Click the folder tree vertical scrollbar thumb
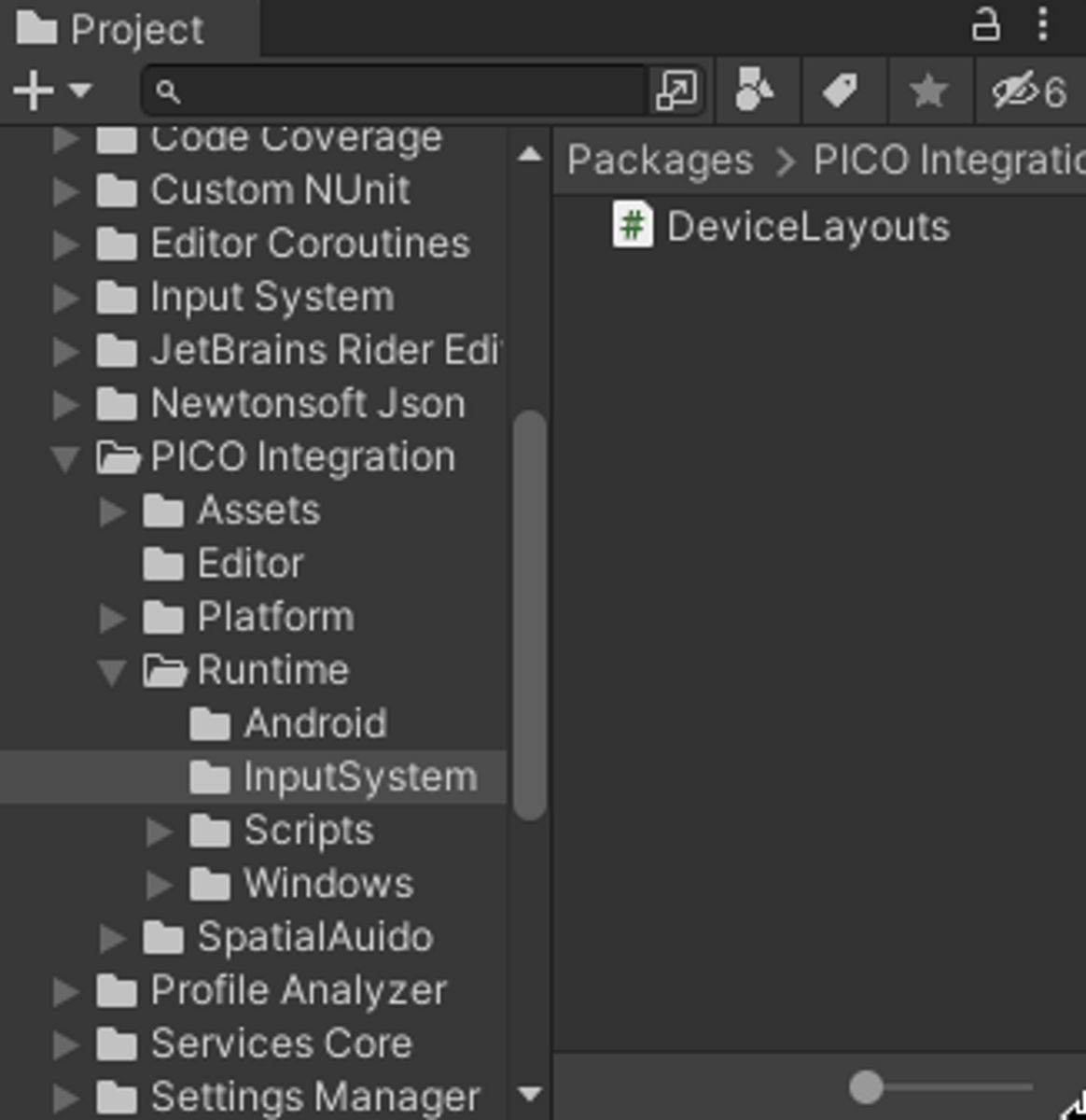This screenshot has width=1086, height=1120. (x=529, y=615)
